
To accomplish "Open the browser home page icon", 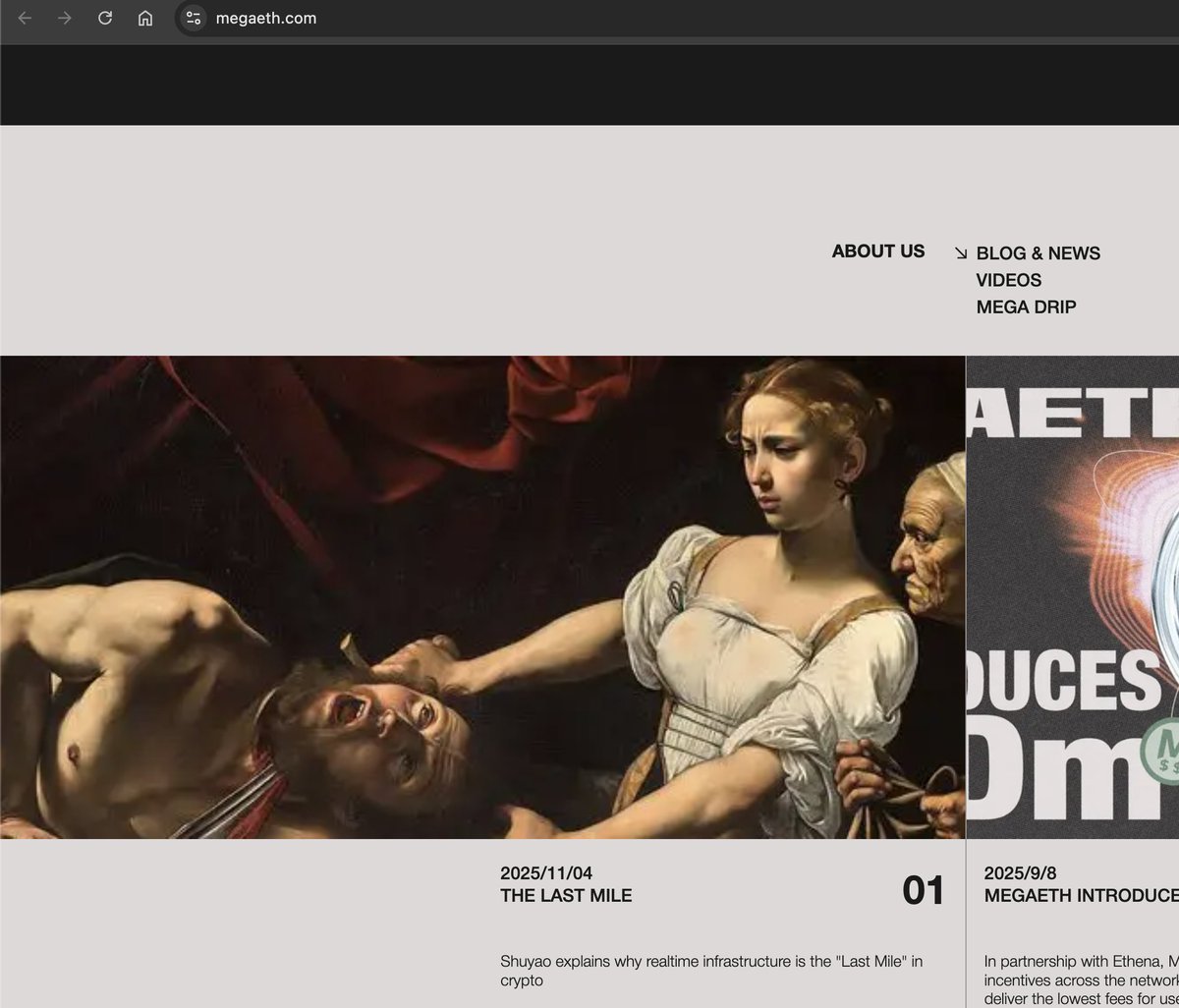I will pos(145,18).
